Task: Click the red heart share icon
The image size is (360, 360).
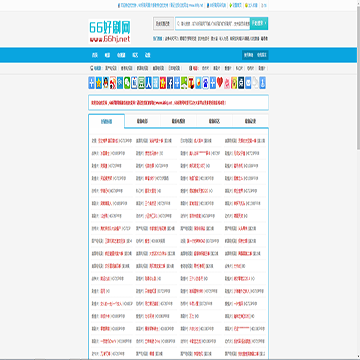Action: (x=220, y=83)
